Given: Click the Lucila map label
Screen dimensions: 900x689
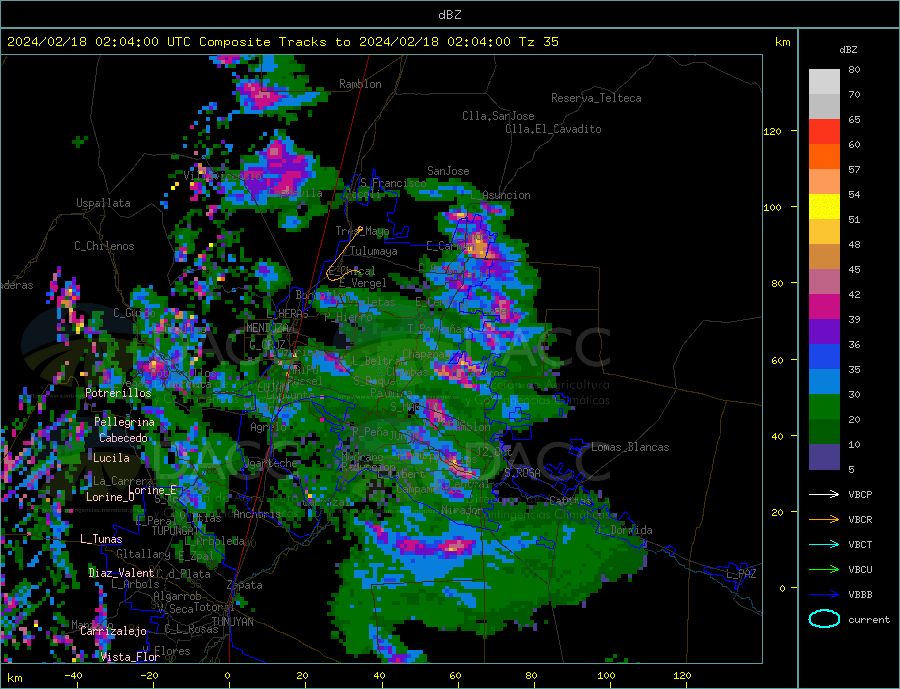Looking at the screenshot, I should point(111,458).
